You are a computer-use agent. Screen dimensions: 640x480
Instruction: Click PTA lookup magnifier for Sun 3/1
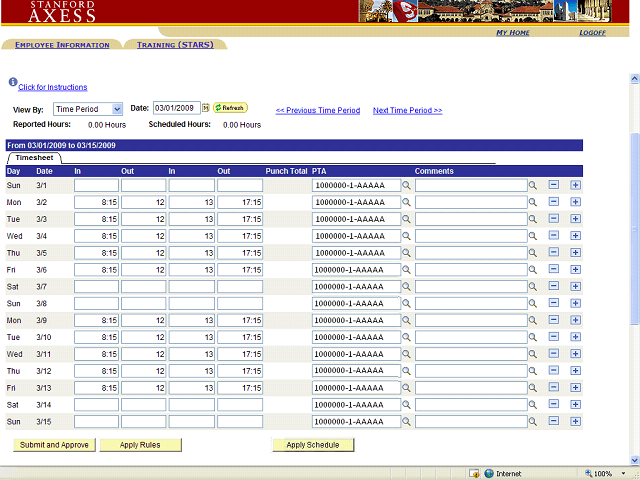click(x=406, y=185)
